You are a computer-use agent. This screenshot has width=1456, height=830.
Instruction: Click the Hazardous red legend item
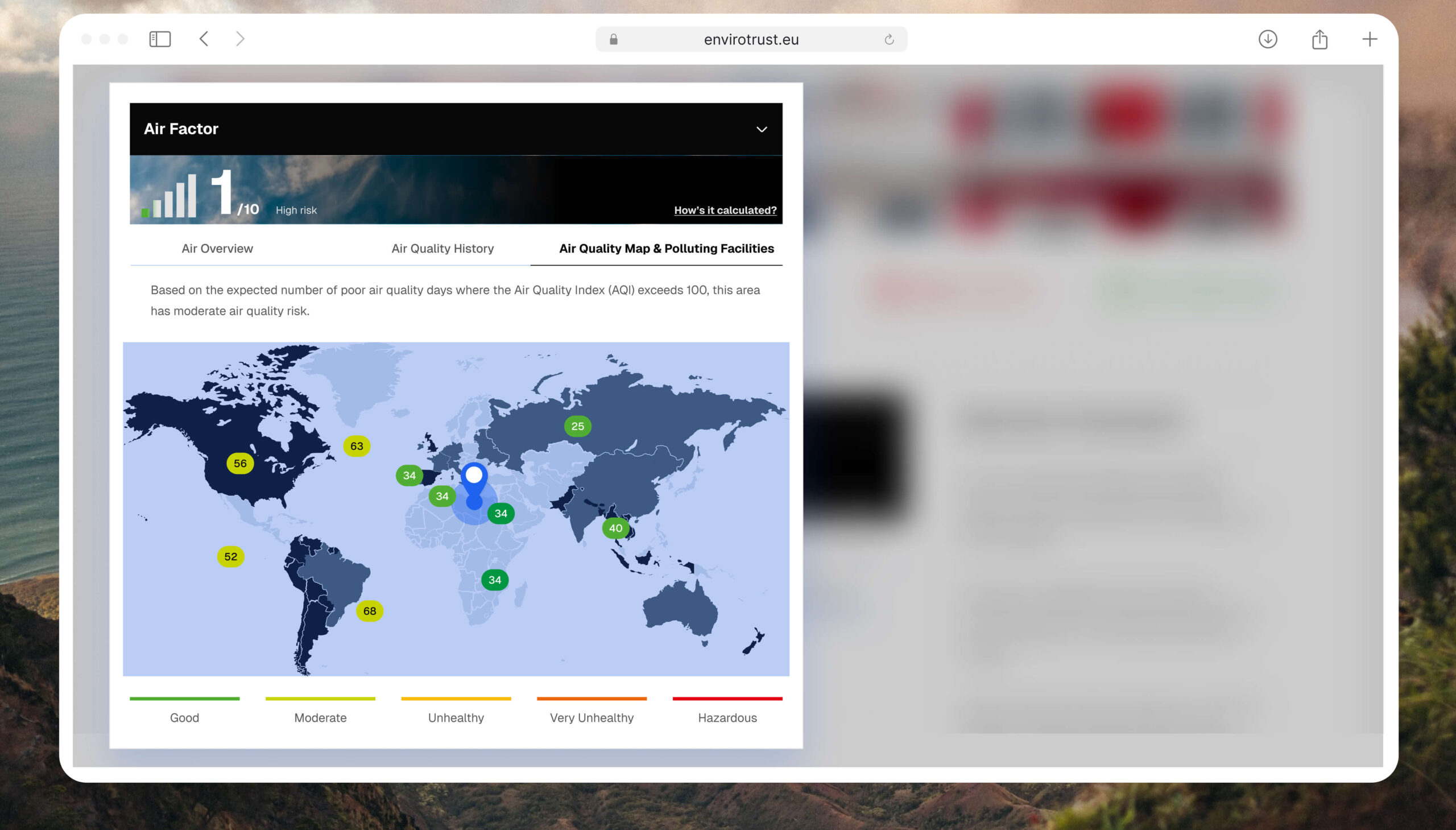(x=727, y=717)
